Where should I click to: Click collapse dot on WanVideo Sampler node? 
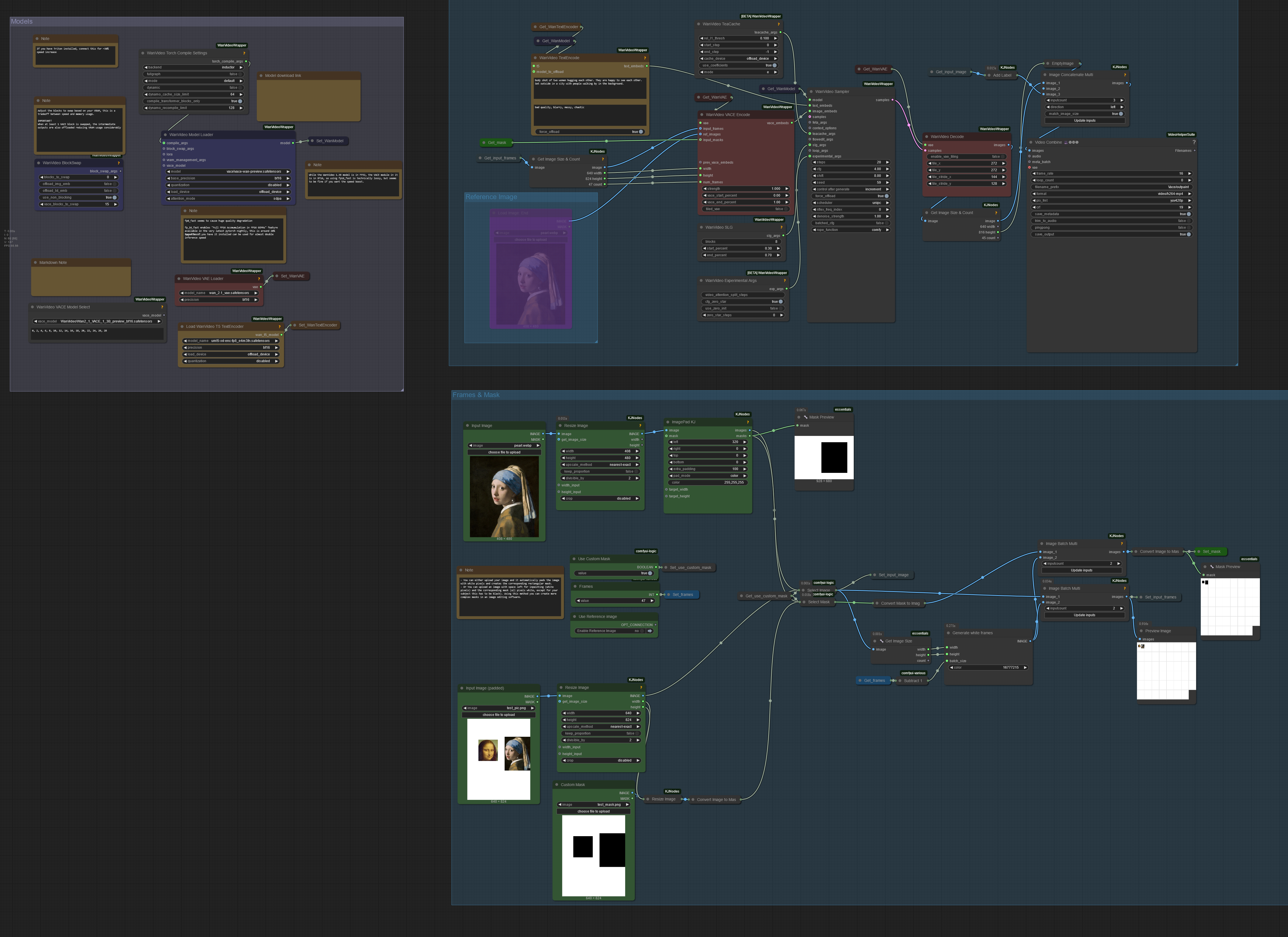coord(811,92)
